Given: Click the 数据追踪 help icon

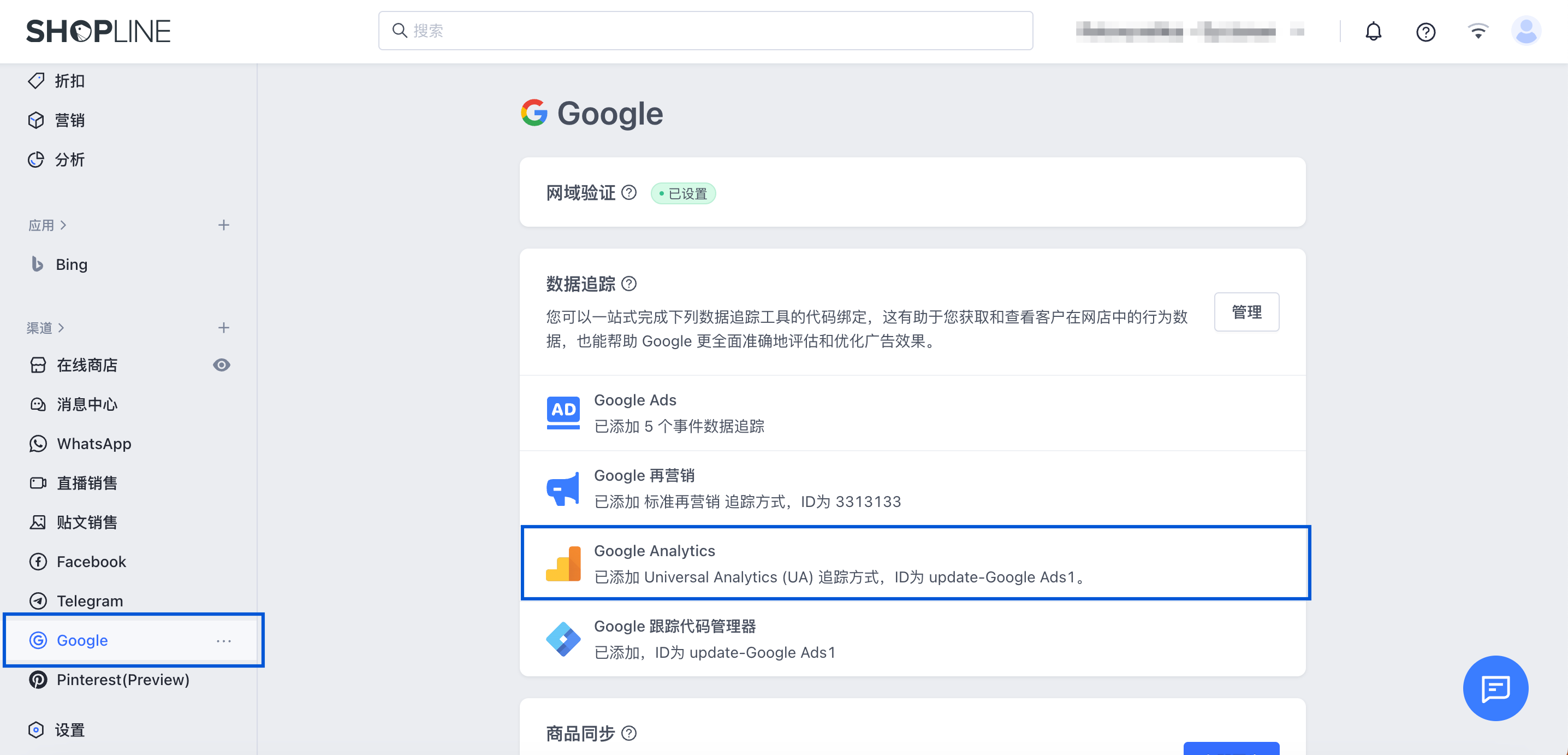Looking at the screenshot, I should [629, 284].
